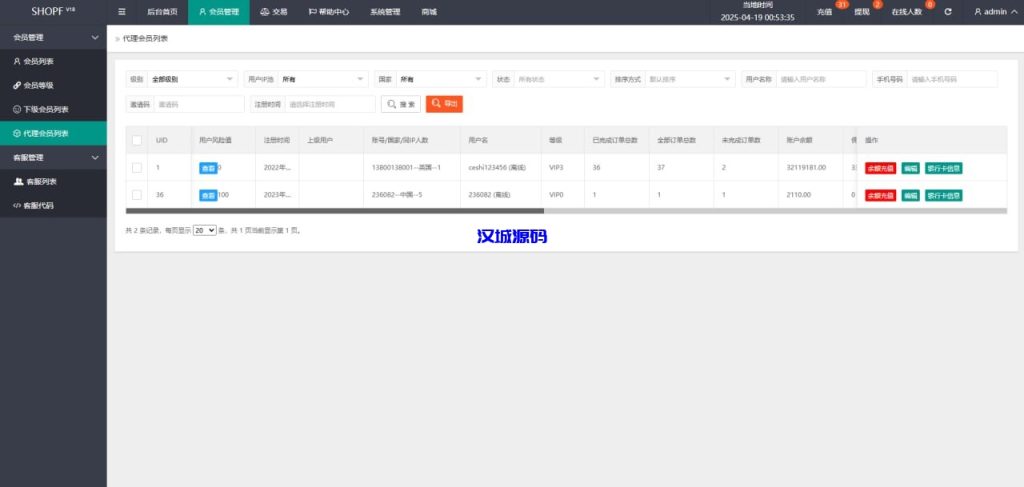Open the 排序方式 dropdown

point(690,79)
